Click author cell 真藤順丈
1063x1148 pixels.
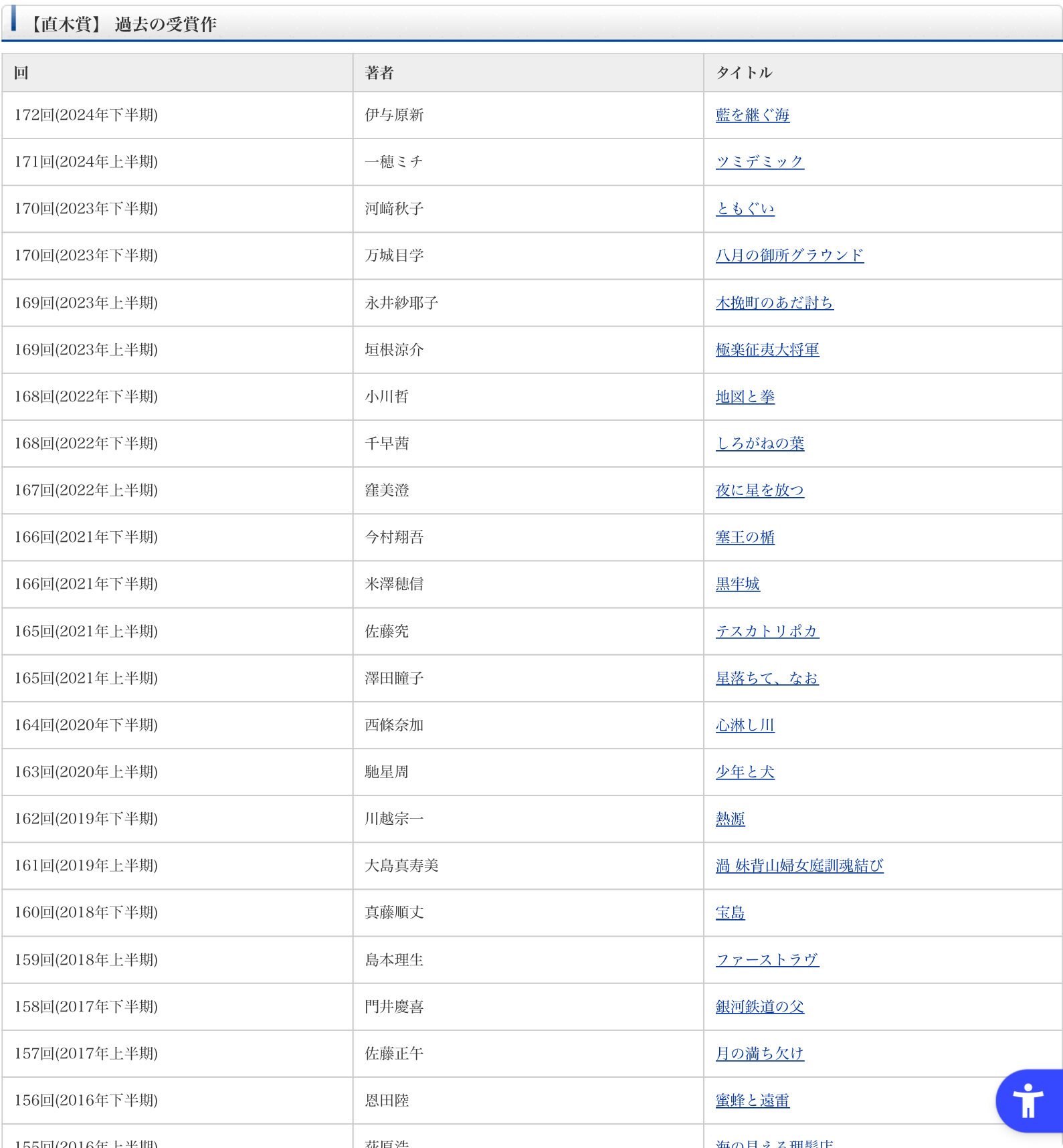pos(528,913)
